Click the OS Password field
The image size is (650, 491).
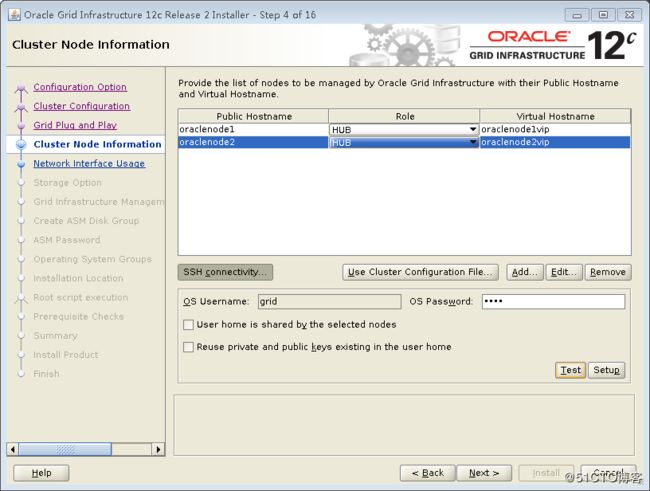pos(553,301)
